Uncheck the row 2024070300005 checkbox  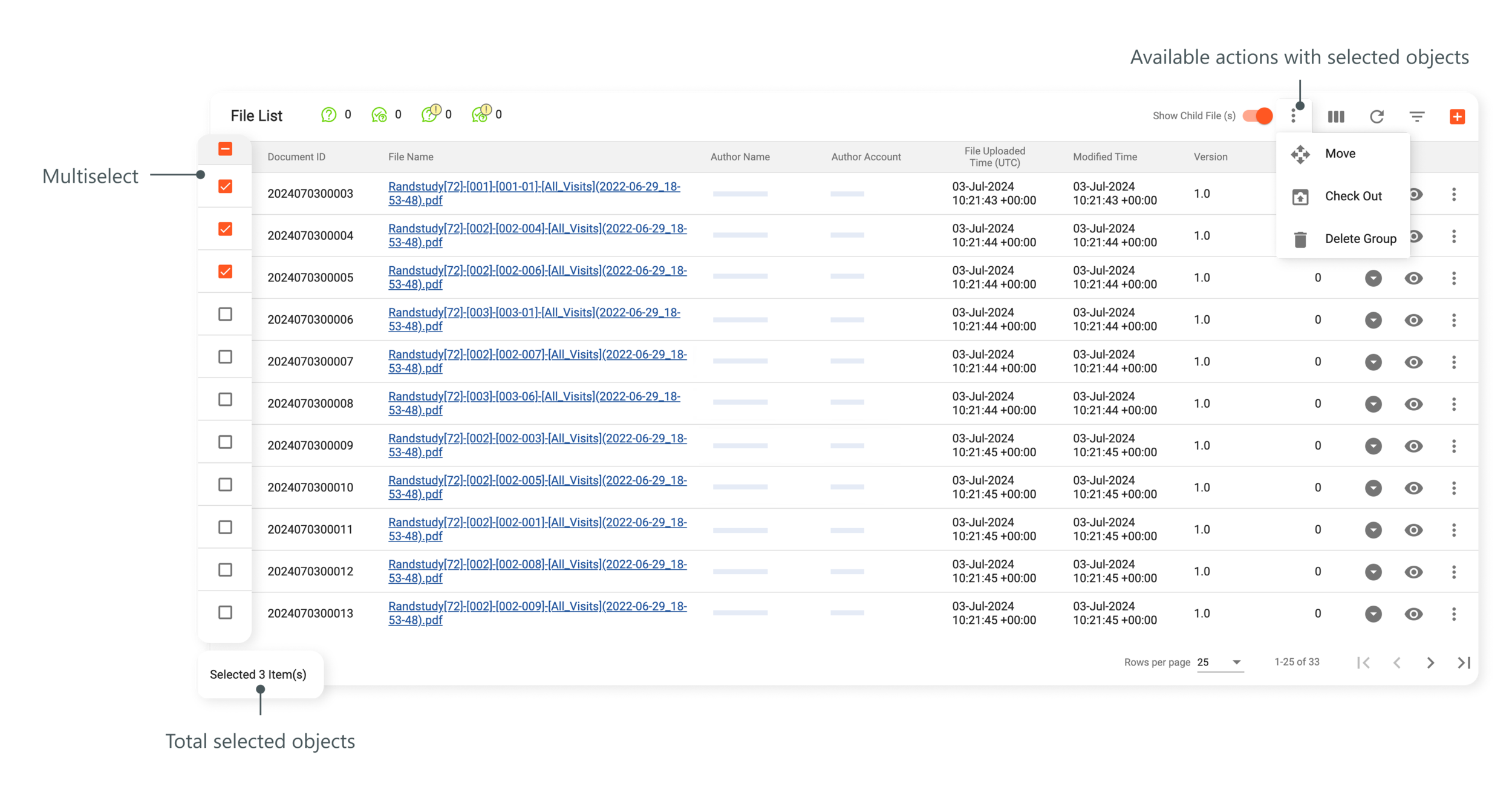tap(225, 272)
